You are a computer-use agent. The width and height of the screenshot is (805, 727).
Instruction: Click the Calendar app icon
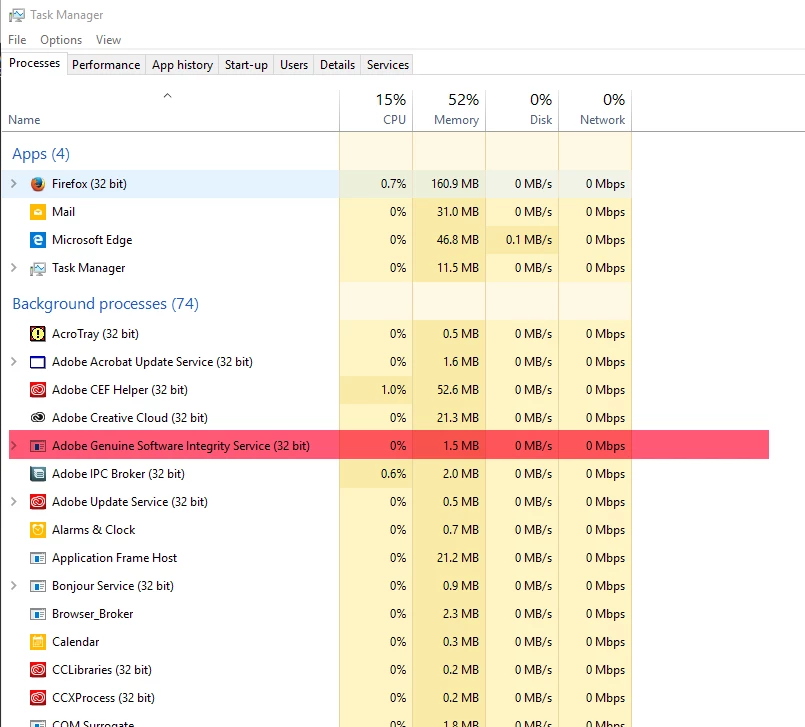click(37, 642)
